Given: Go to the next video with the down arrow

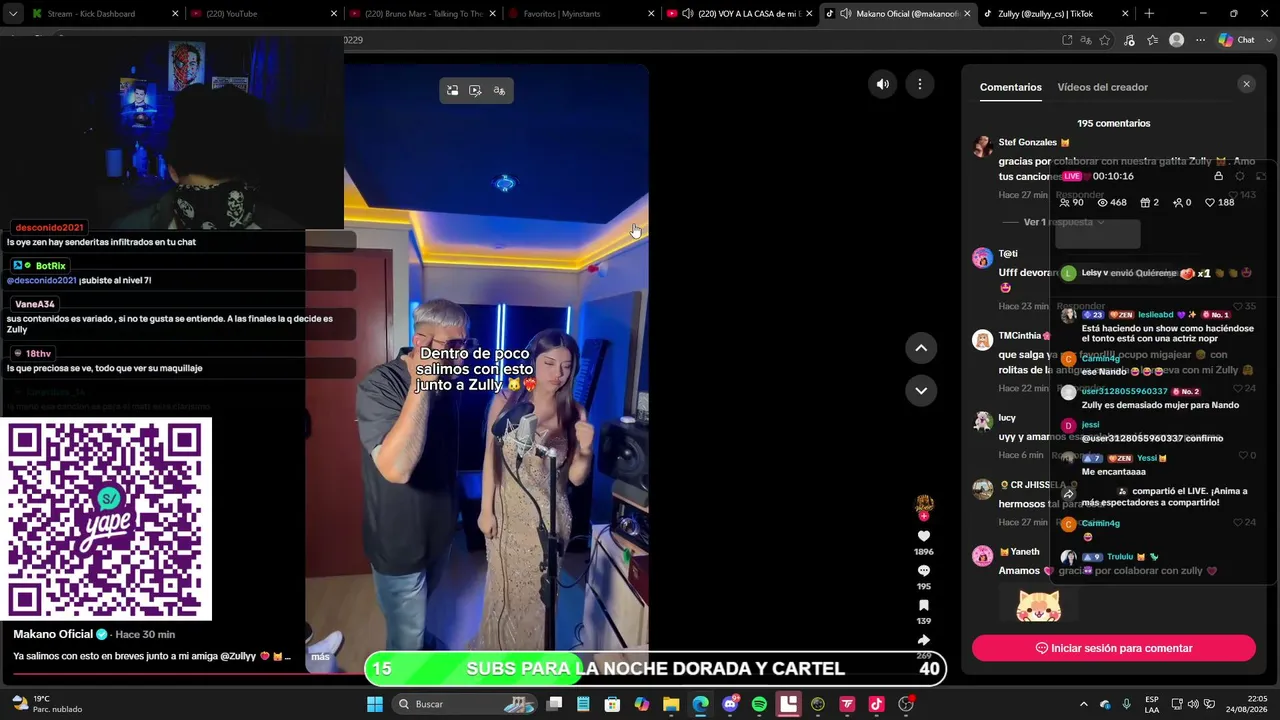Looking at the screenshot, I should tap(921, 390).
